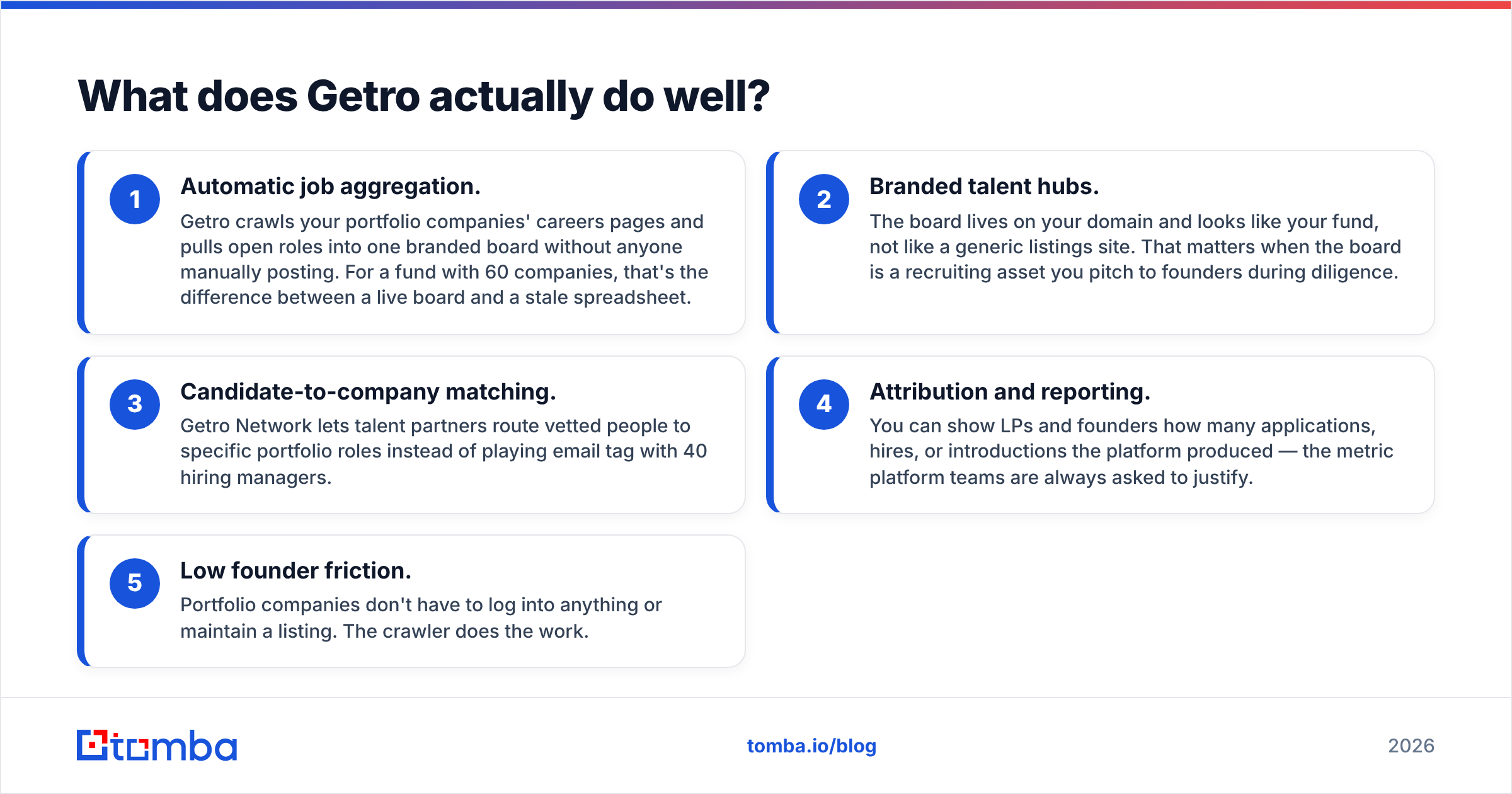Click the number 1 circle badge

pos(135,199)
